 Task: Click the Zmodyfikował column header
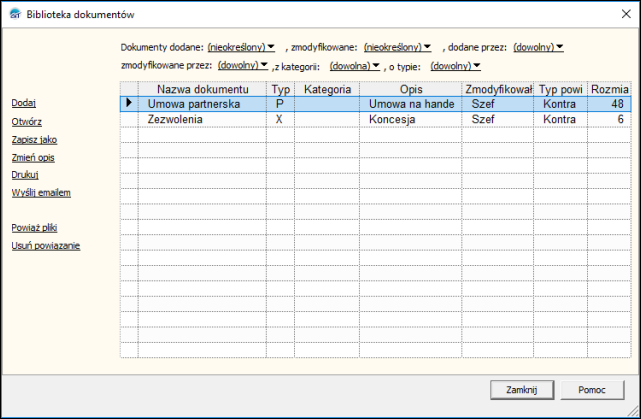pyautogui.click(x=498, y=89)
